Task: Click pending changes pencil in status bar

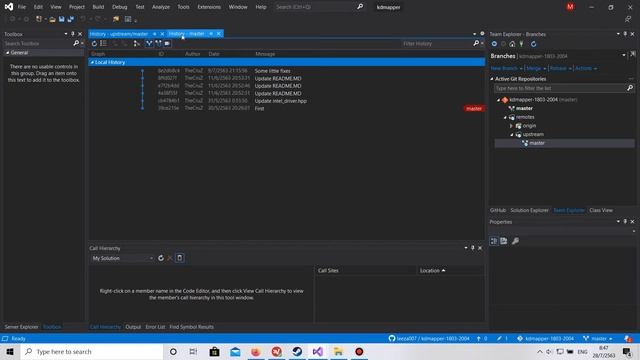Action: click(x=502, y=338)
